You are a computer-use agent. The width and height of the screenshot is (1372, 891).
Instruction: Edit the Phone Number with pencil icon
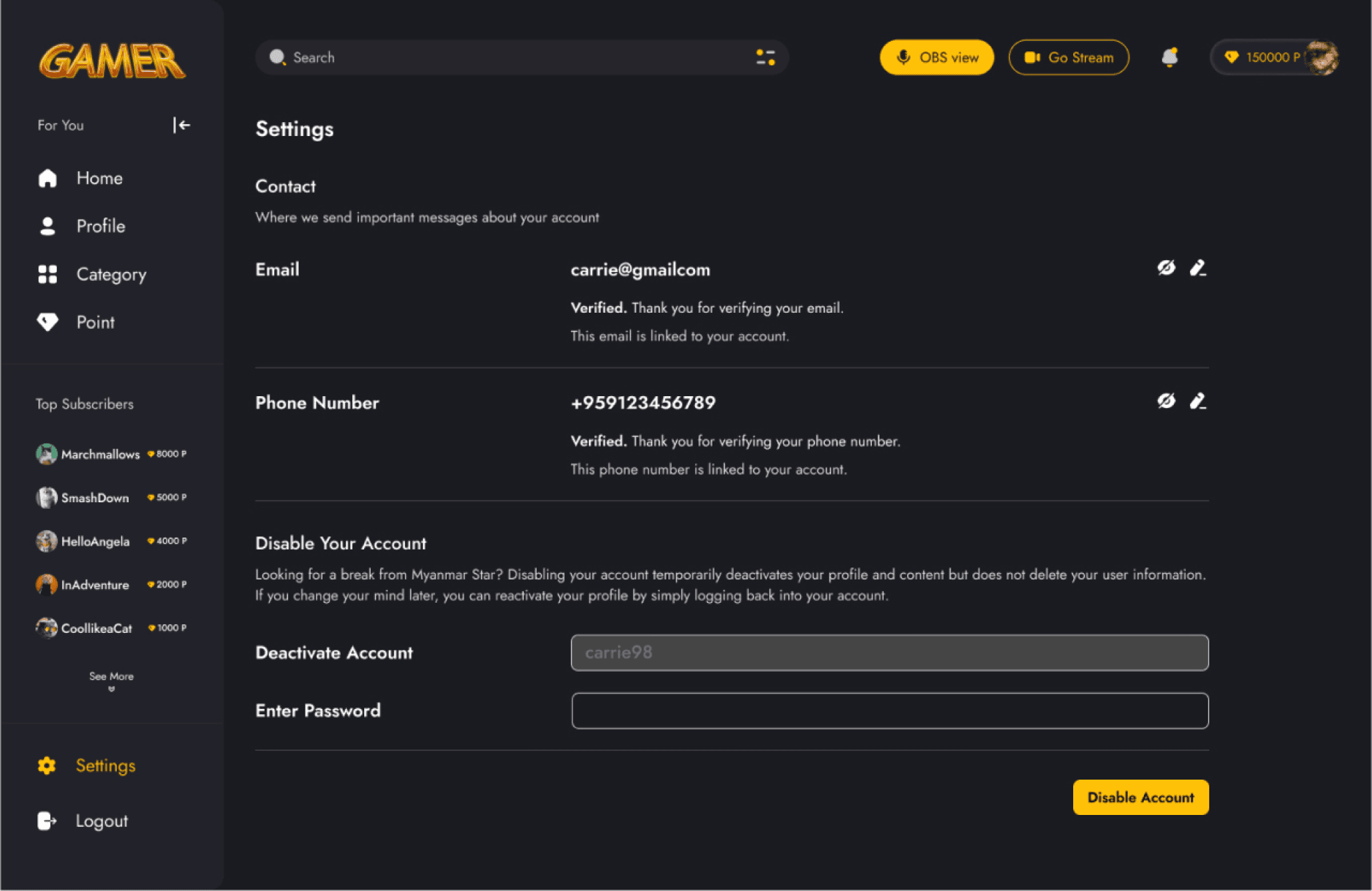[1198, 401]
